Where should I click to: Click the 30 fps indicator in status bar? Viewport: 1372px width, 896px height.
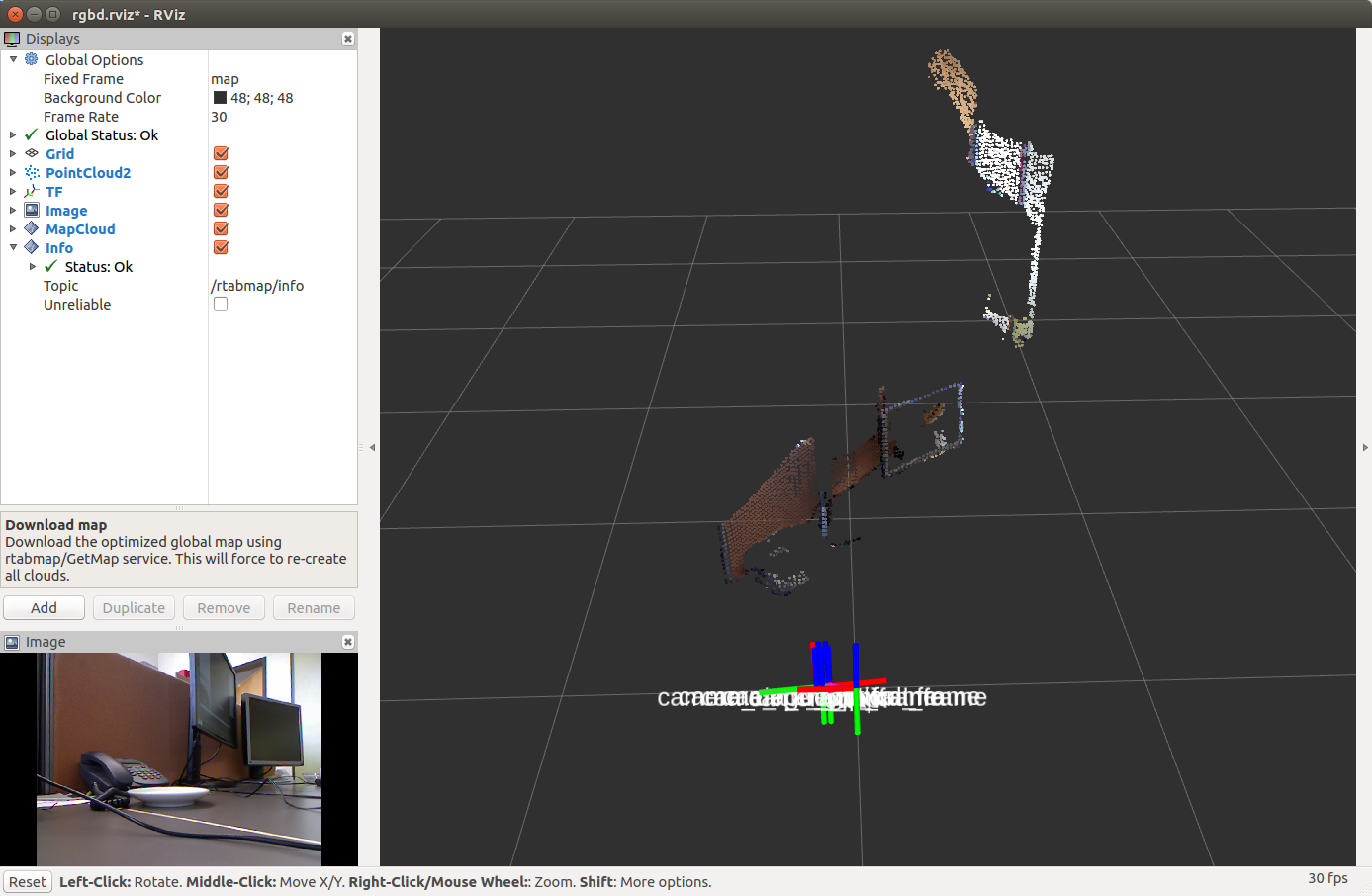tap(1327, 878)
